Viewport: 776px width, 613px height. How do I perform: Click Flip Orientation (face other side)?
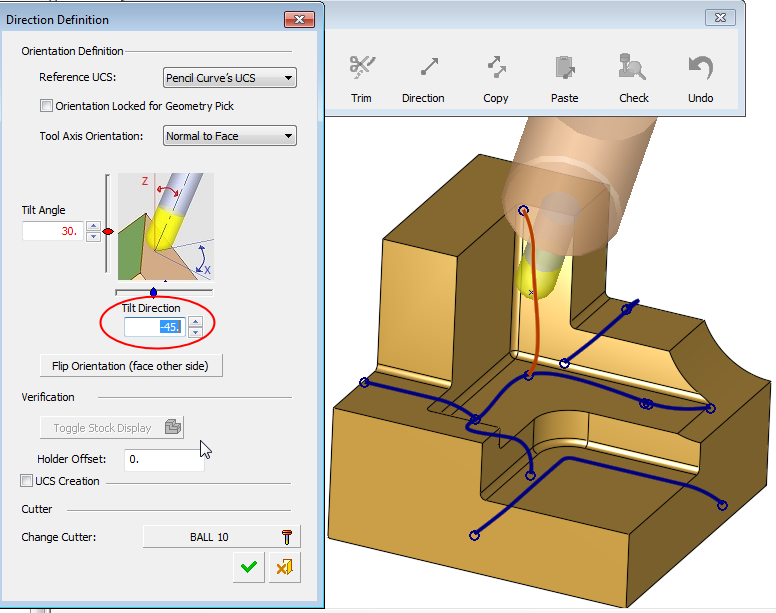(130, 366)
